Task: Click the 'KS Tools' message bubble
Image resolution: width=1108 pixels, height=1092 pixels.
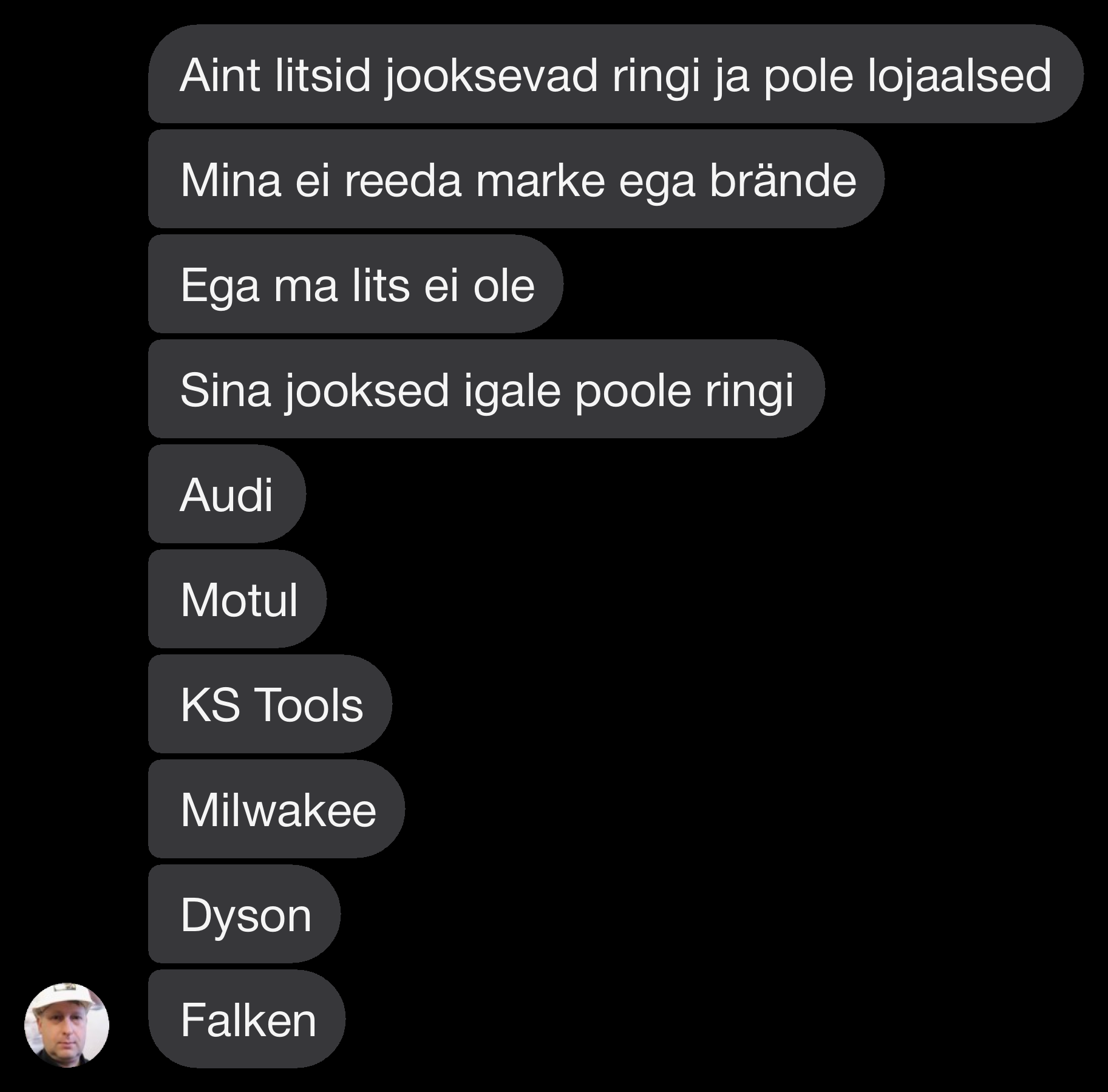Action: [270, 704]
